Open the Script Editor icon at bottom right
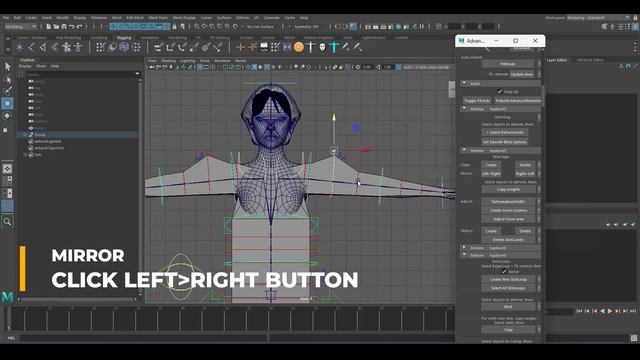 pyautogui.click(x=633, y=338)
